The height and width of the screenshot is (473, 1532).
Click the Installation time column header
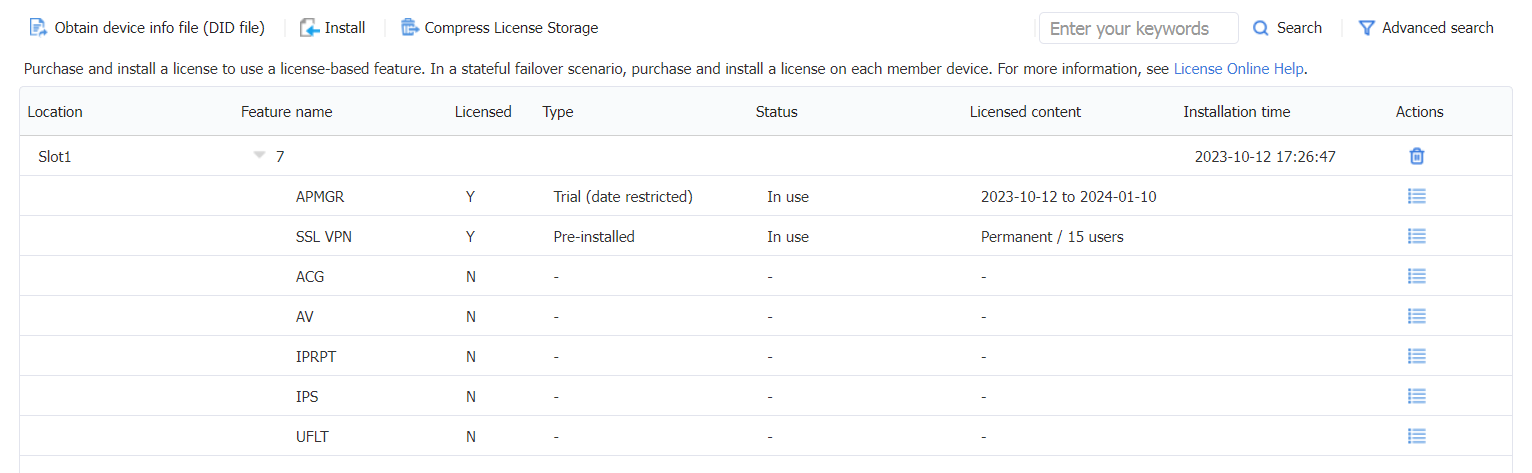coord(1237,112)
